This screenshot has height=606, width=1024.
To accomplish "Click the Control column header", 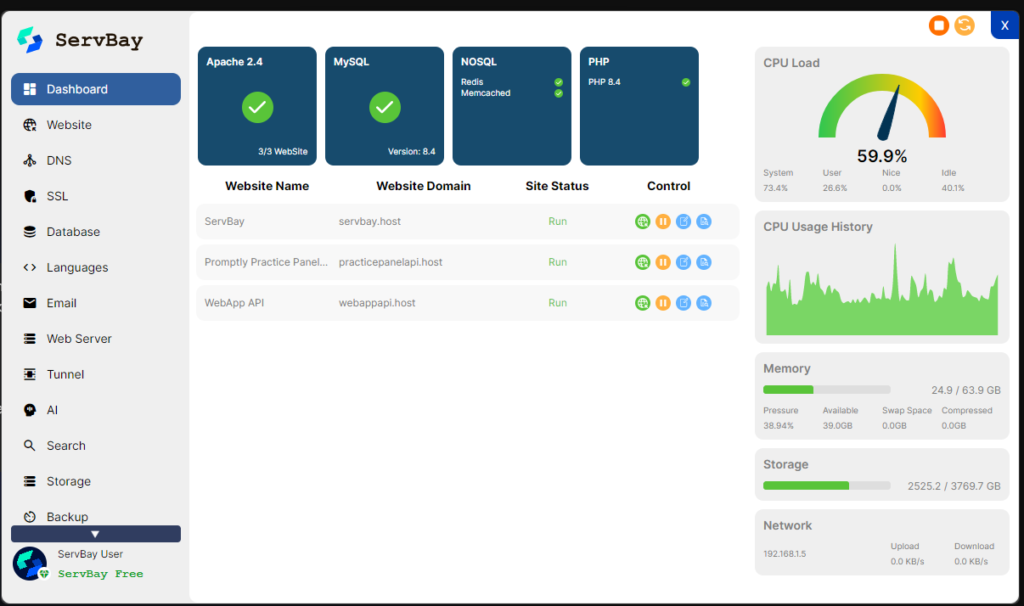I will point(669,186).
